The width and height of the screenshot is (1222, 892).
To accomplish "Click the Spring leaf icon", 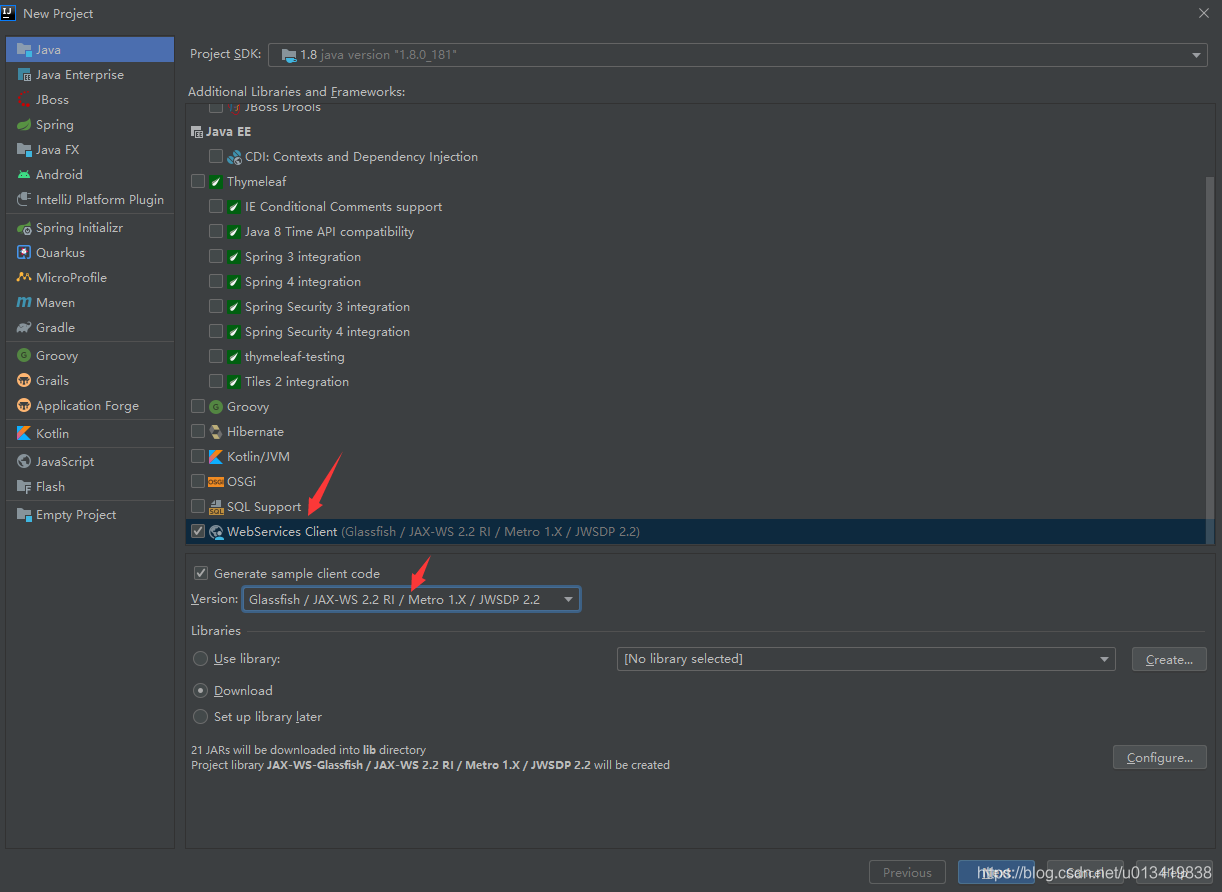I will pos(24,124).
